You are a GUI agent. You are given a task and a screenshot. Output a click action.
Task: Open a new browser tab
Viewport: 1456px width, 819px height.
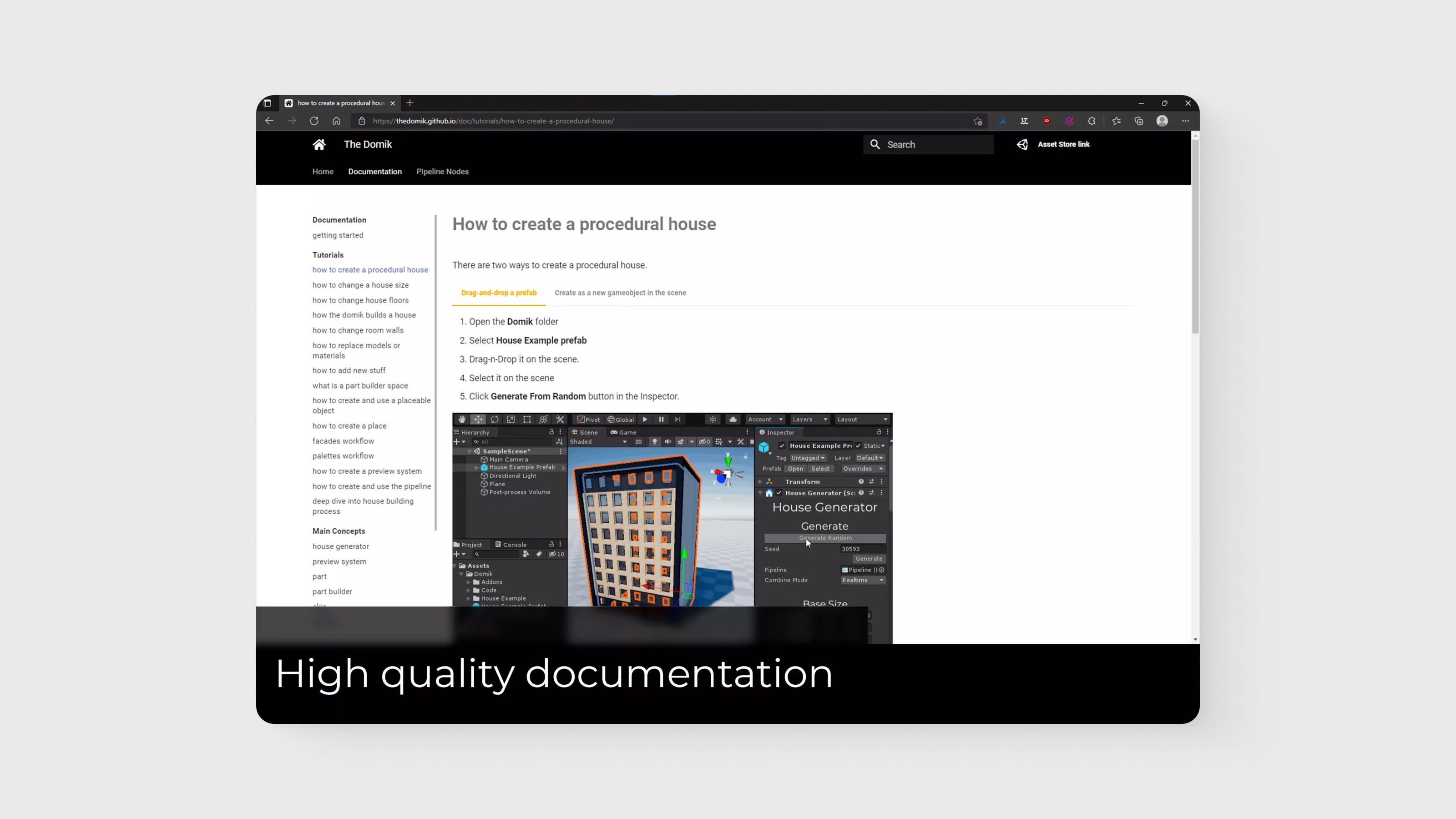click(410, 103)
